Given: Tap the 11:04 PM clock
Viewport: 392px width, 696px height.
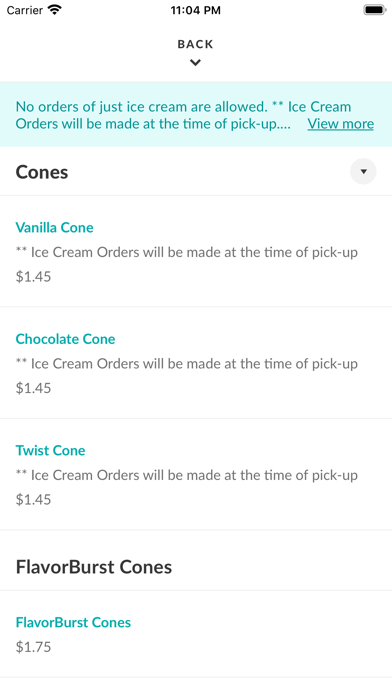Looking at the screenshot, I should tap(195, 10).
